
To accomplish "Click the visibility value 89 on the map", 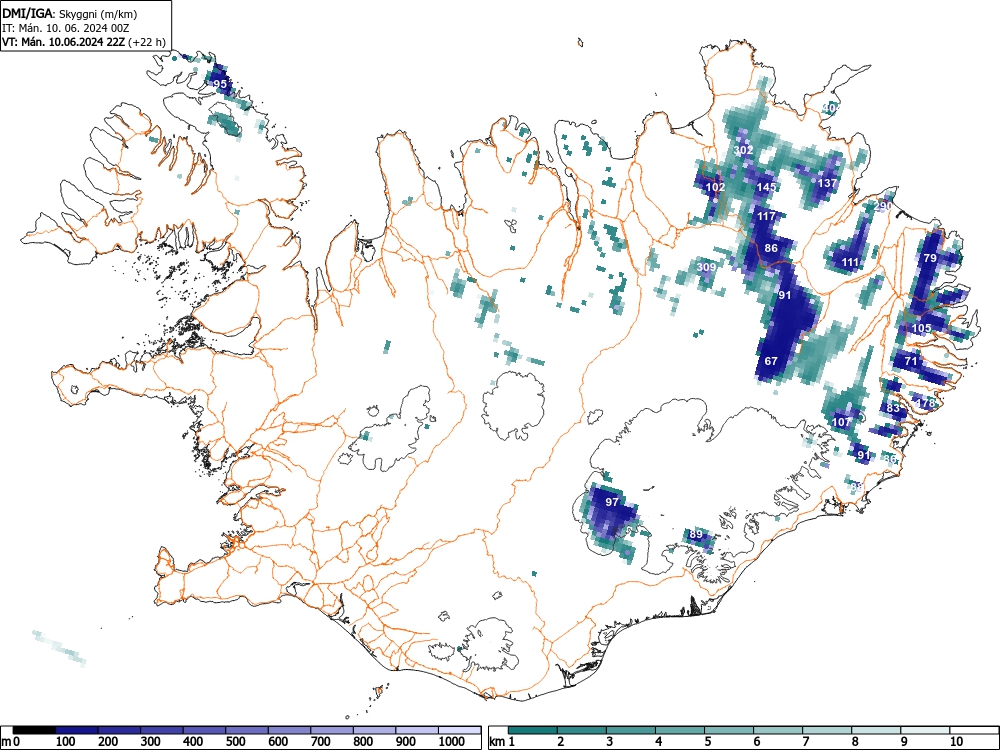I will tap(696, 534).
